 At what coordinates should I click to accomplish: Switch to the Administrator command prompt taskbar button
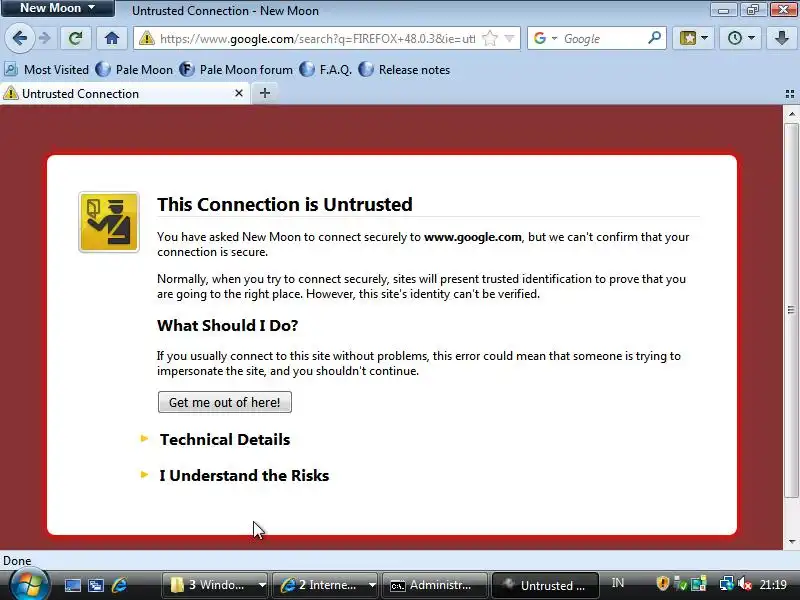coord(435,585)
